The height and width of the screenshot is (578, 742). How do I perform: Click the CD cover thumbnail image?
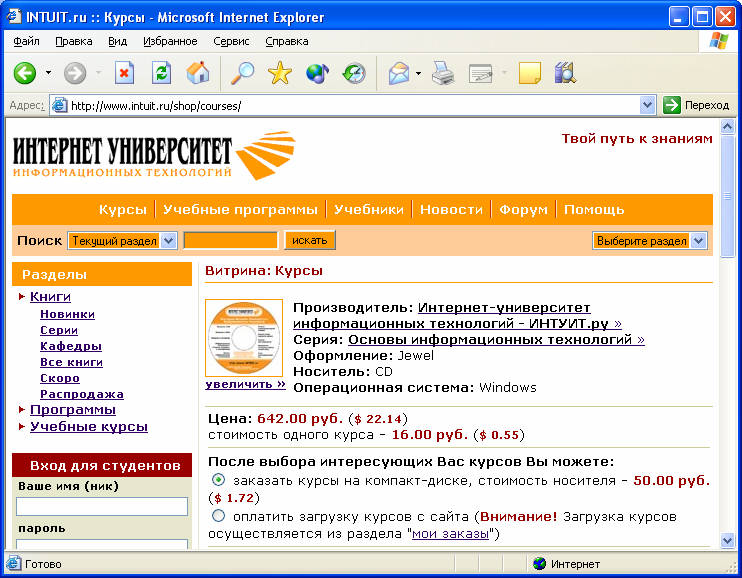[x=244, y=338]
